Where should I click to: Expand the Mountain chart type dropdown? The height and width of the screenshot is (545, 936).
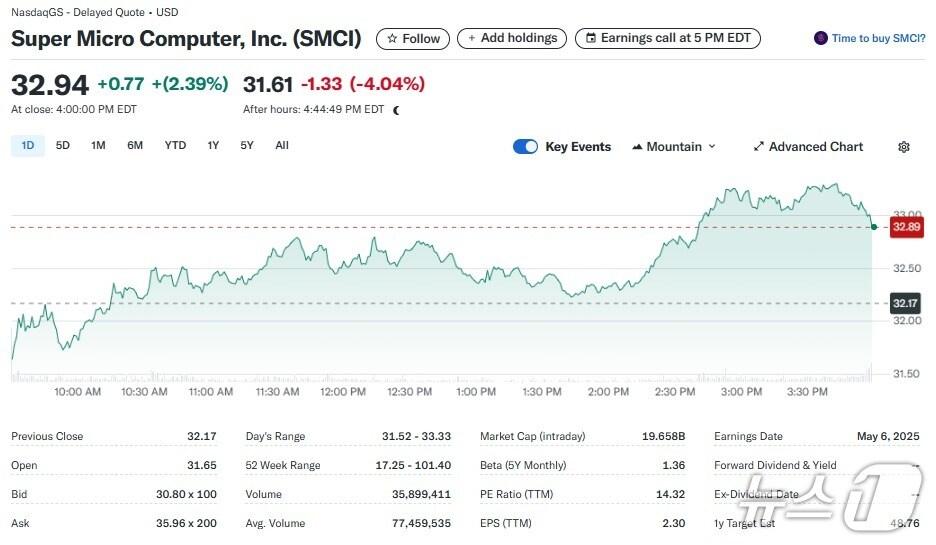coord(675,147)
